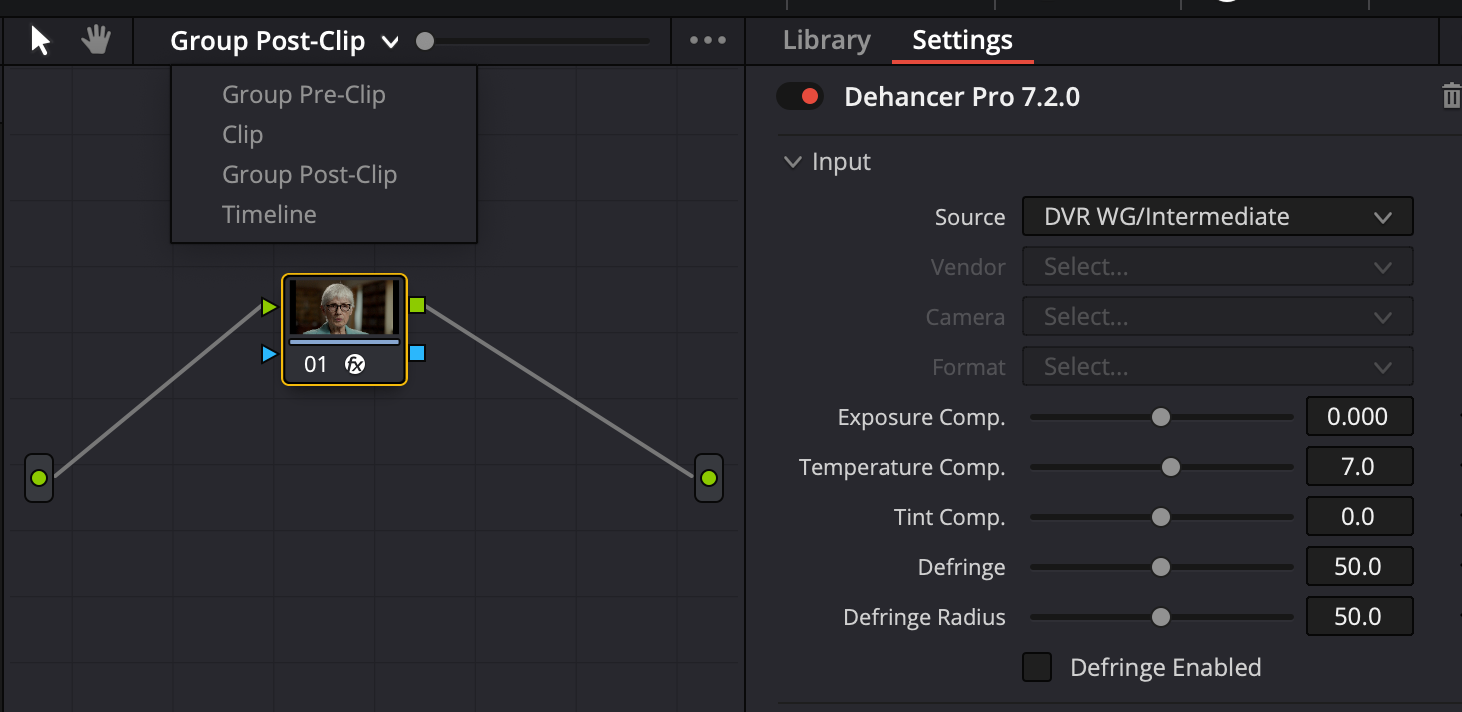Click the green node graph output connector on right
The width and height of the screenshot is (1462, 712).
click(x=708, y=478)
